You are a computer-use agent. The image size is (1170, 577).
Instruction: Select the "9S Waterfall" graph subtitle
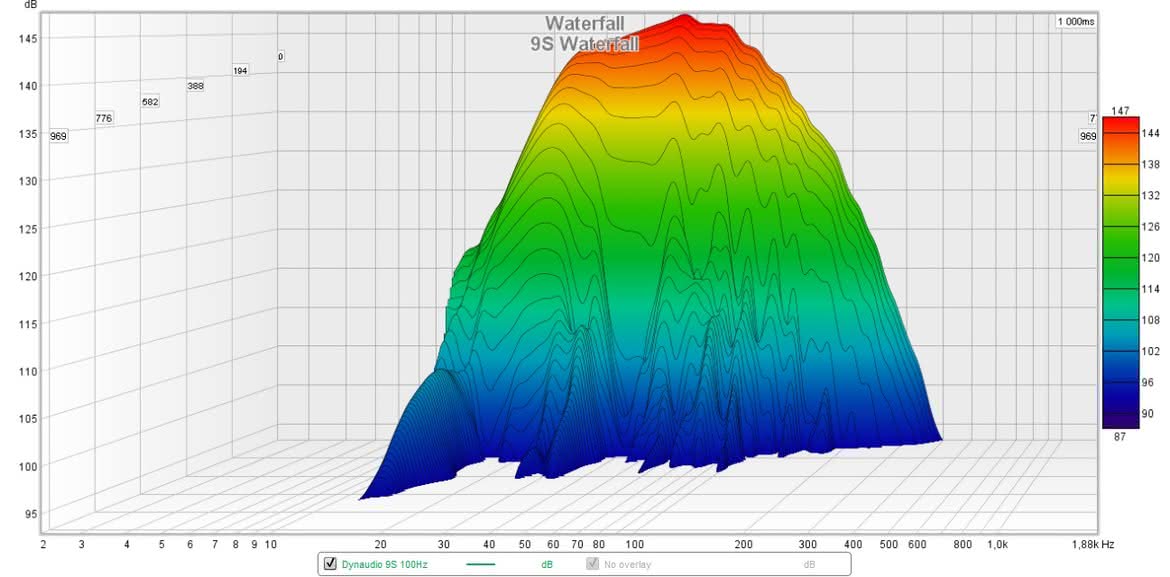pyautogui.click(x=584, y=44)
